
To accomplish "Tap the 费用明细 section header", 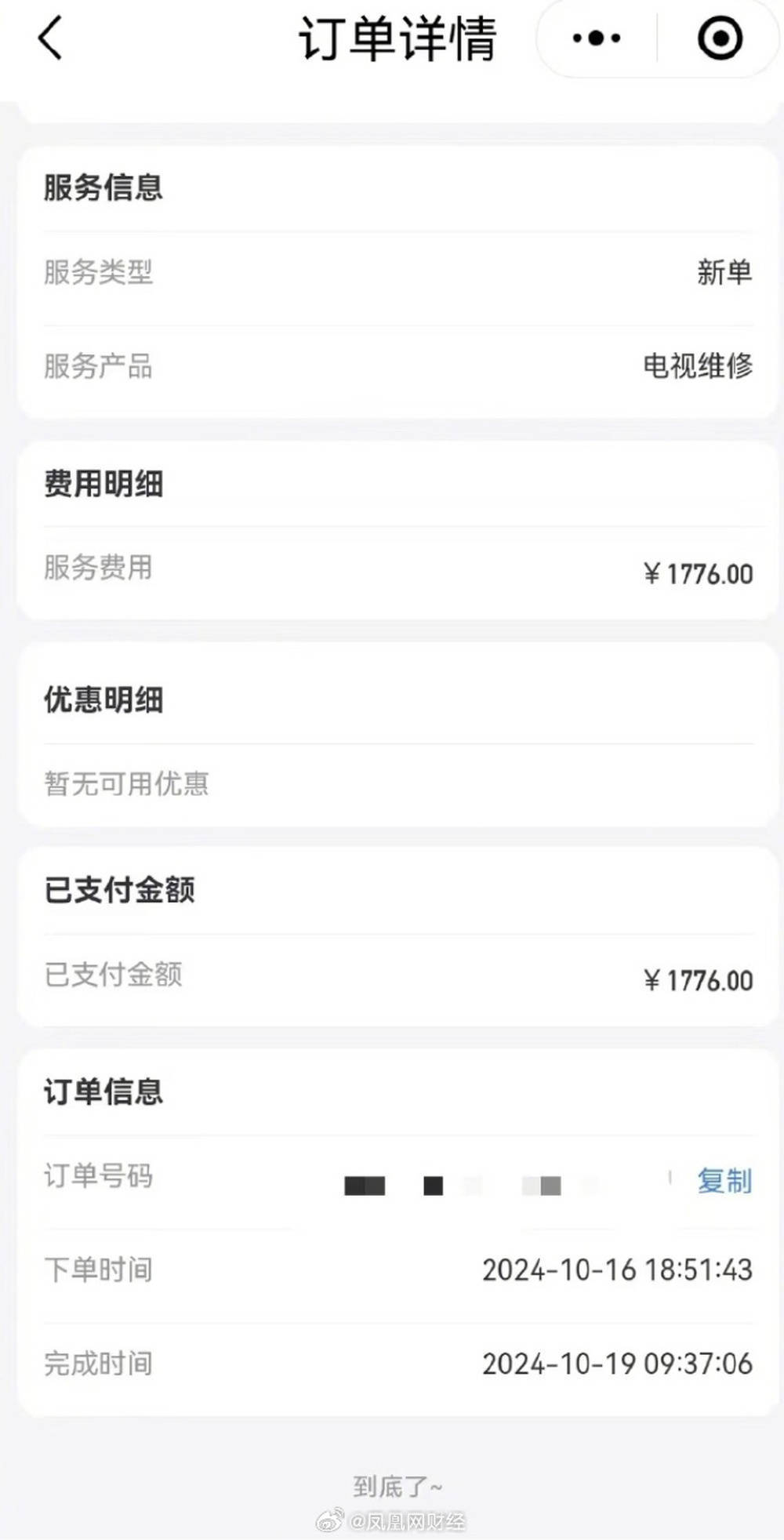I will (x=103, y=484).
